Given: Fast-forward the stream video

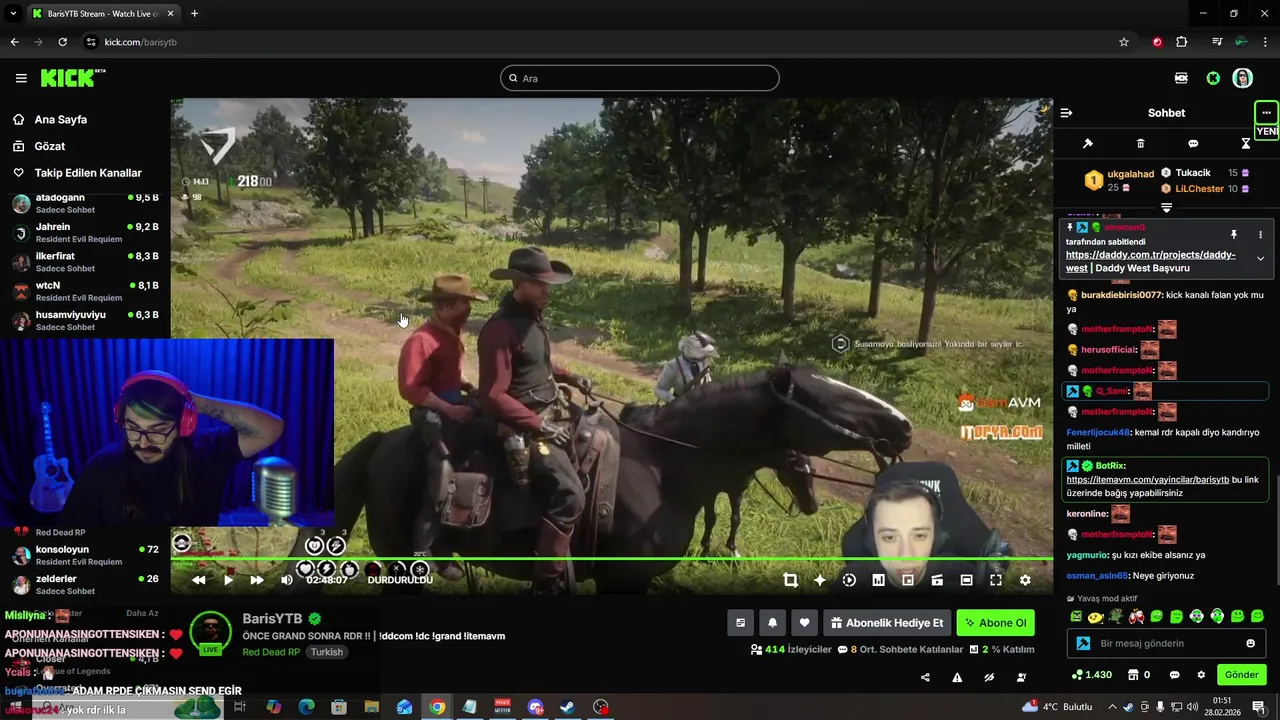Looking at the screenshot, I should (257, 580).
